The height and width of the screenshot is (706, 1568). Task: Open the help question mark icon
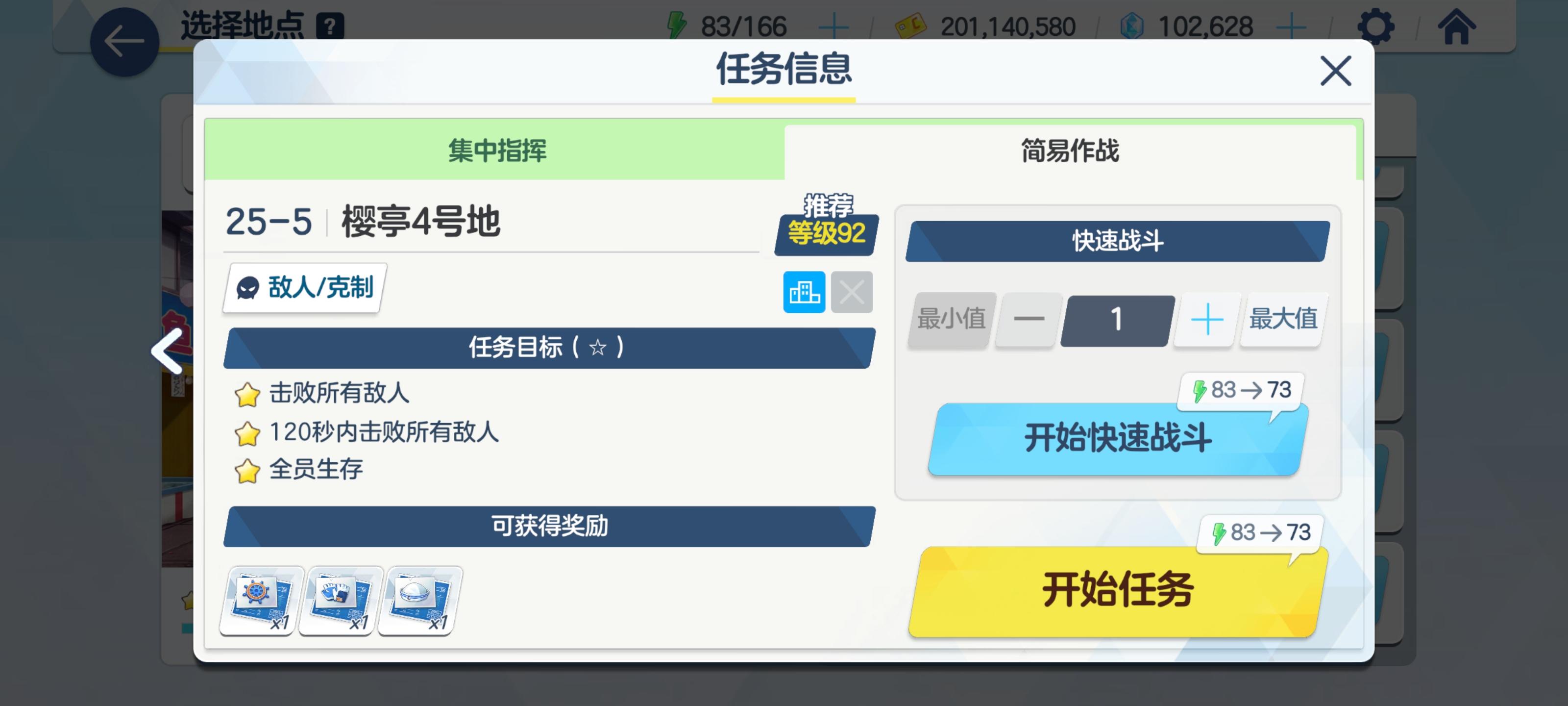tap(330, 27)
